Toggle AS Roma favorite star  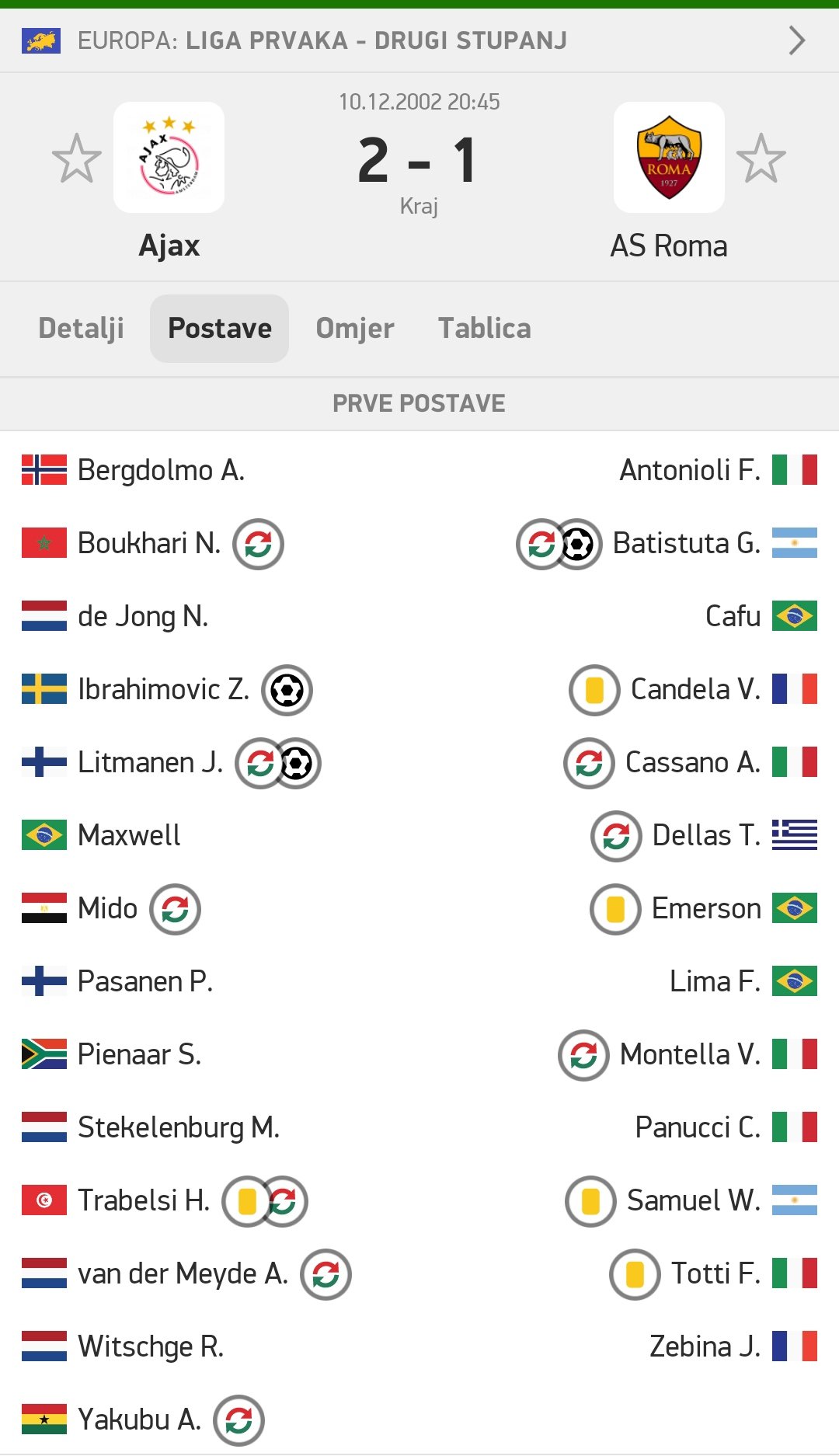[761, 158]
